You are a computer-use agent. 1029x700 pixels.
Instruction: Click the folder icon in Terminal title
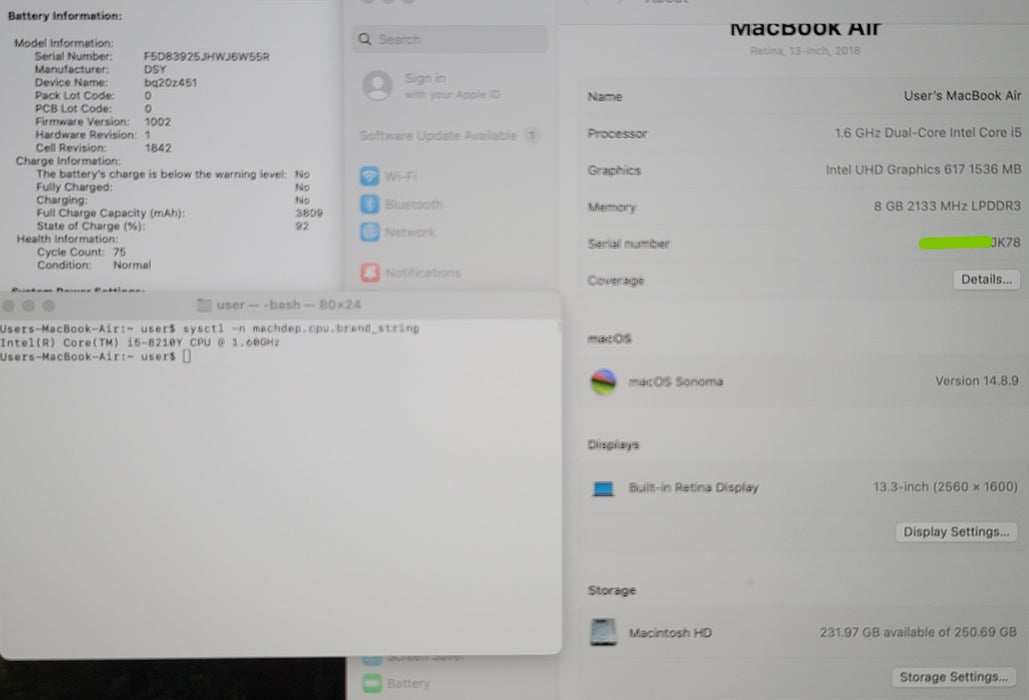(x=204, y=305)
